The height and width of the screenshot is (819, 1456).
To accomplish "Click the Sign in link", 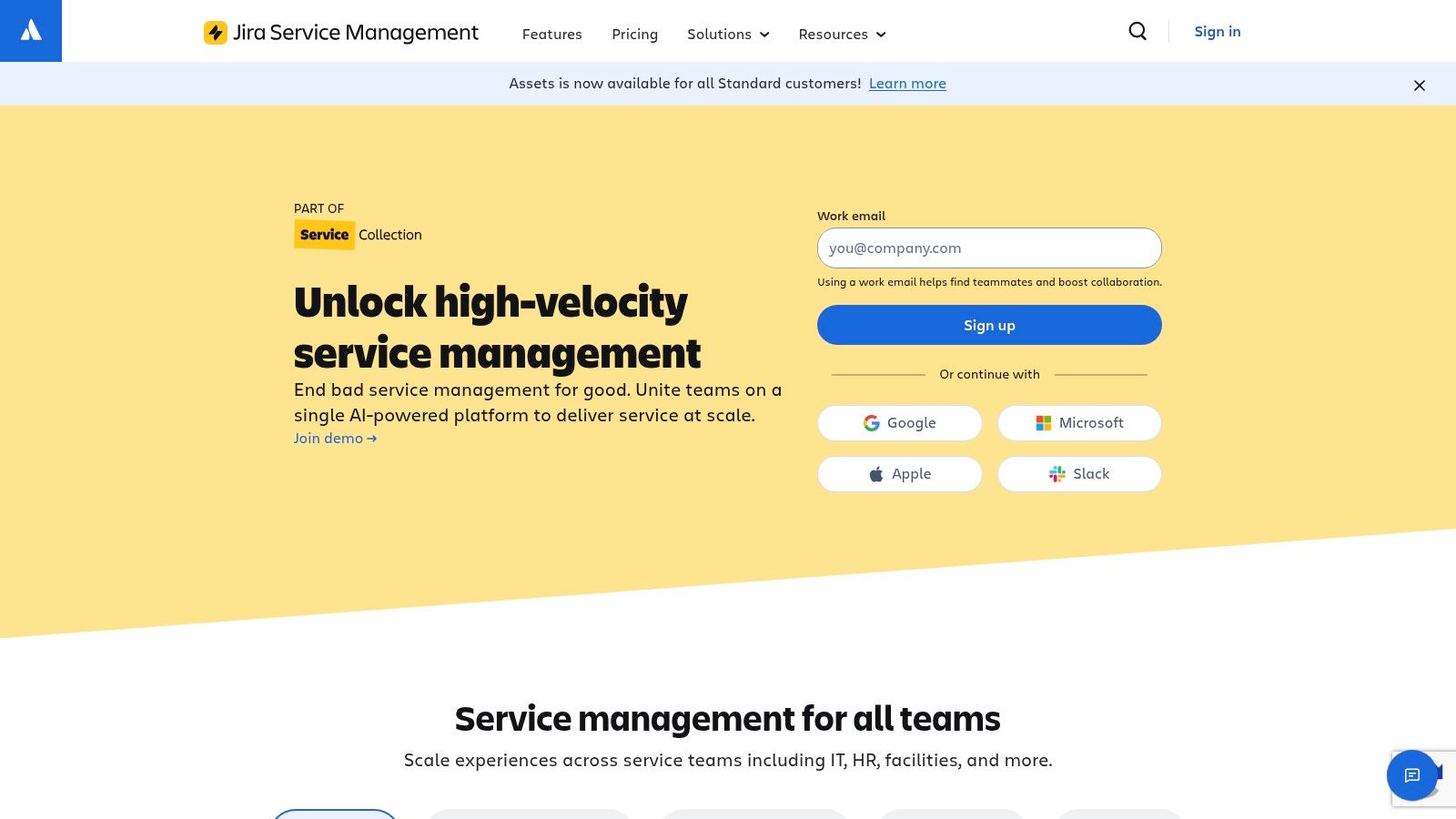I will tap(1218, 31).
